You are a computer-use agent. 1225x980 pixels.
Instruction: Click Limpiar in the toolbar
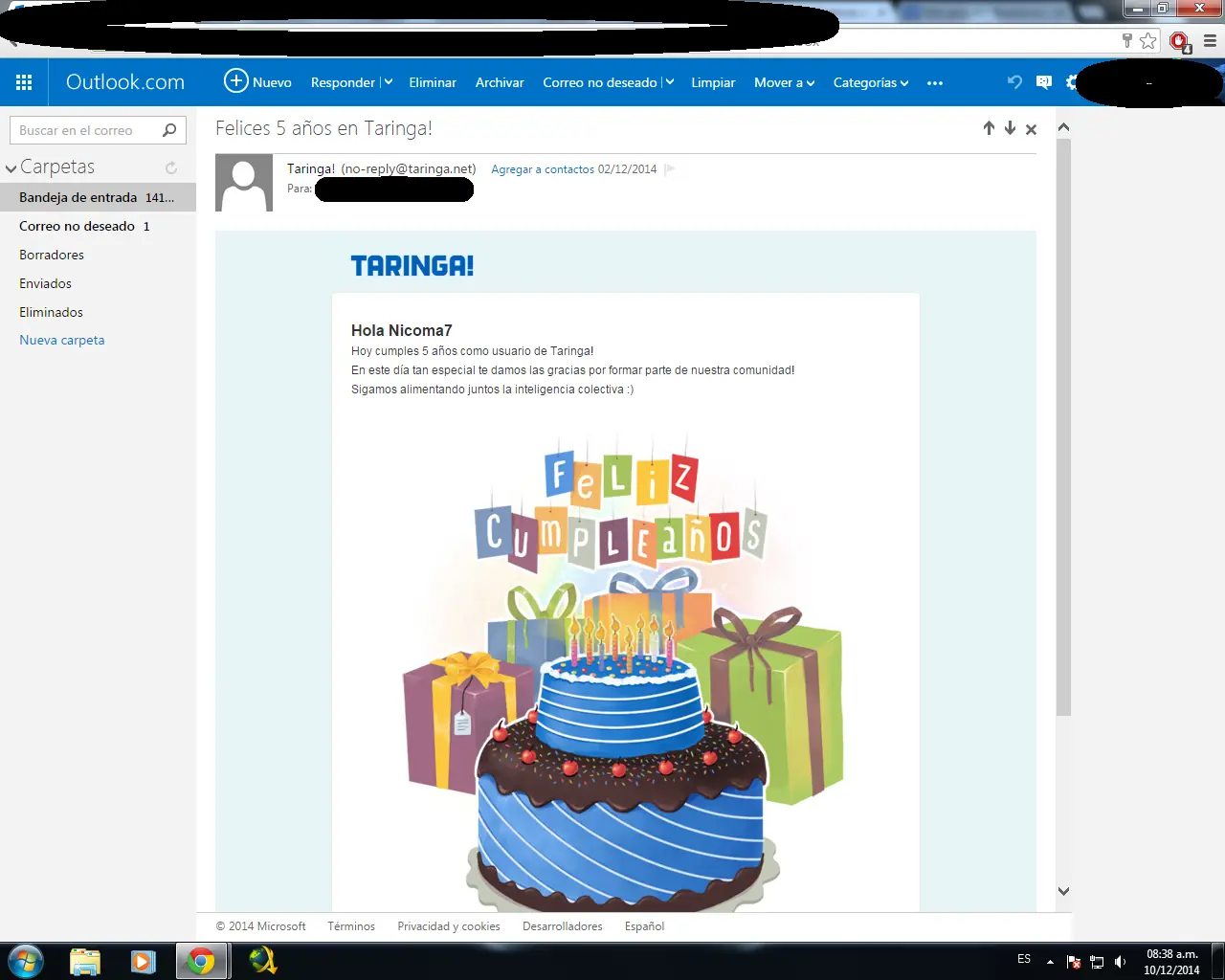coord(713,82)
